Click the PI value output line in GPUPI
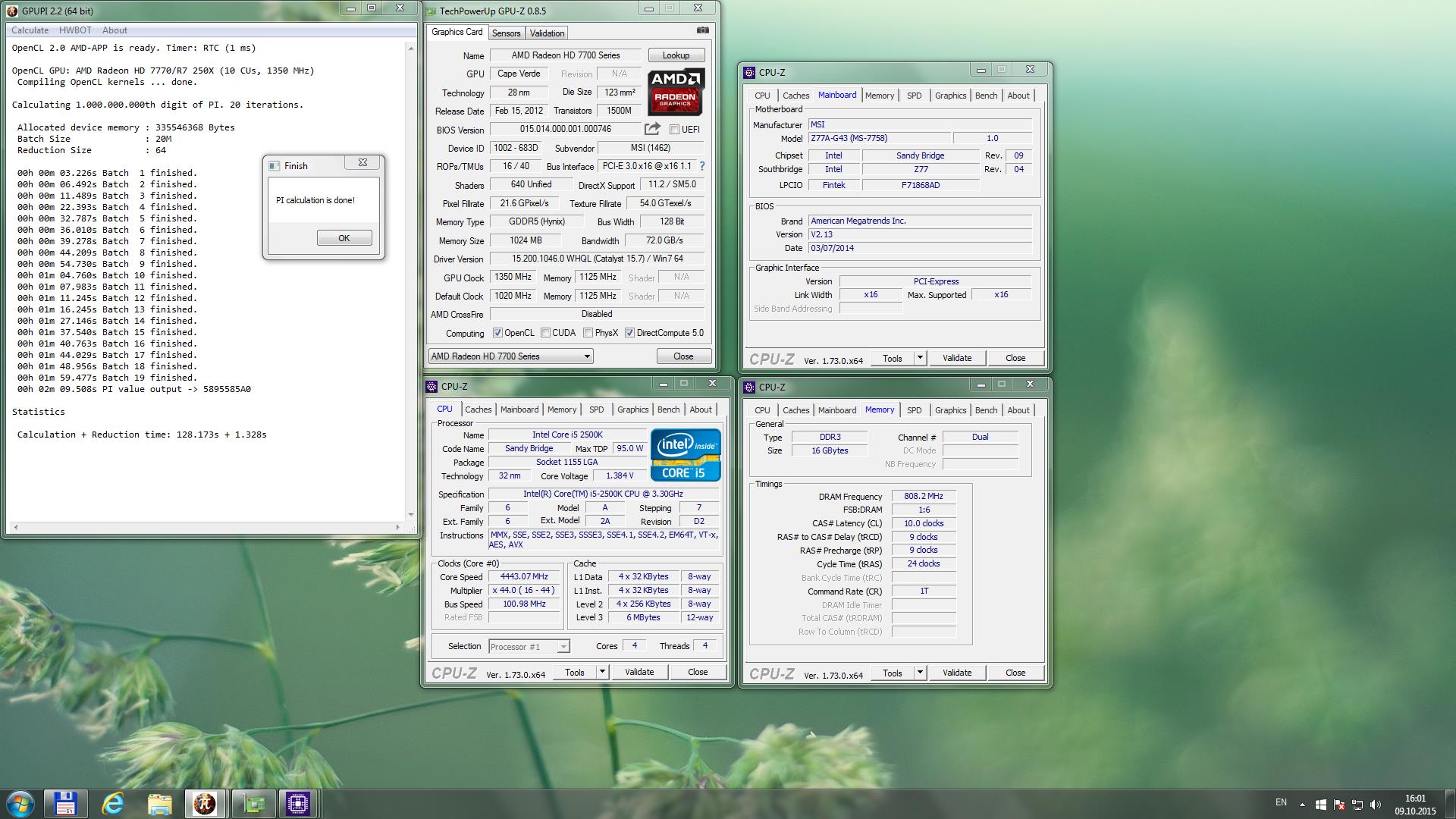This screenshot has width=1456, height=819. pyautogui.click(x=134, y=389)
